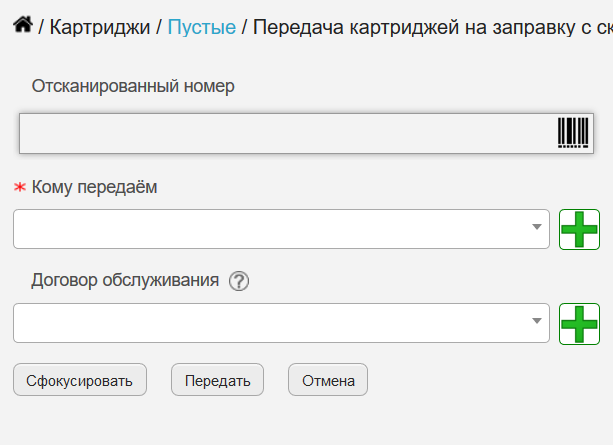Go to home via house icon
Viewport: 613px width, 445px height.
pos(23,25)
